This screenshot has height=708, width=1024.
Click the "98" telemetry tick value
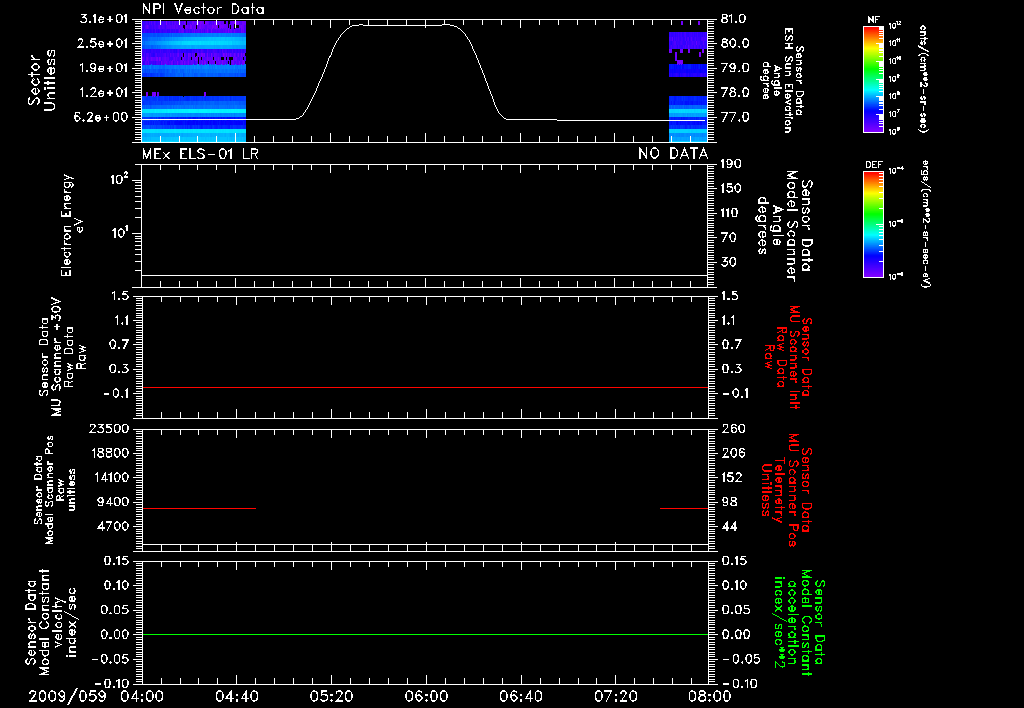coord(729,502)
